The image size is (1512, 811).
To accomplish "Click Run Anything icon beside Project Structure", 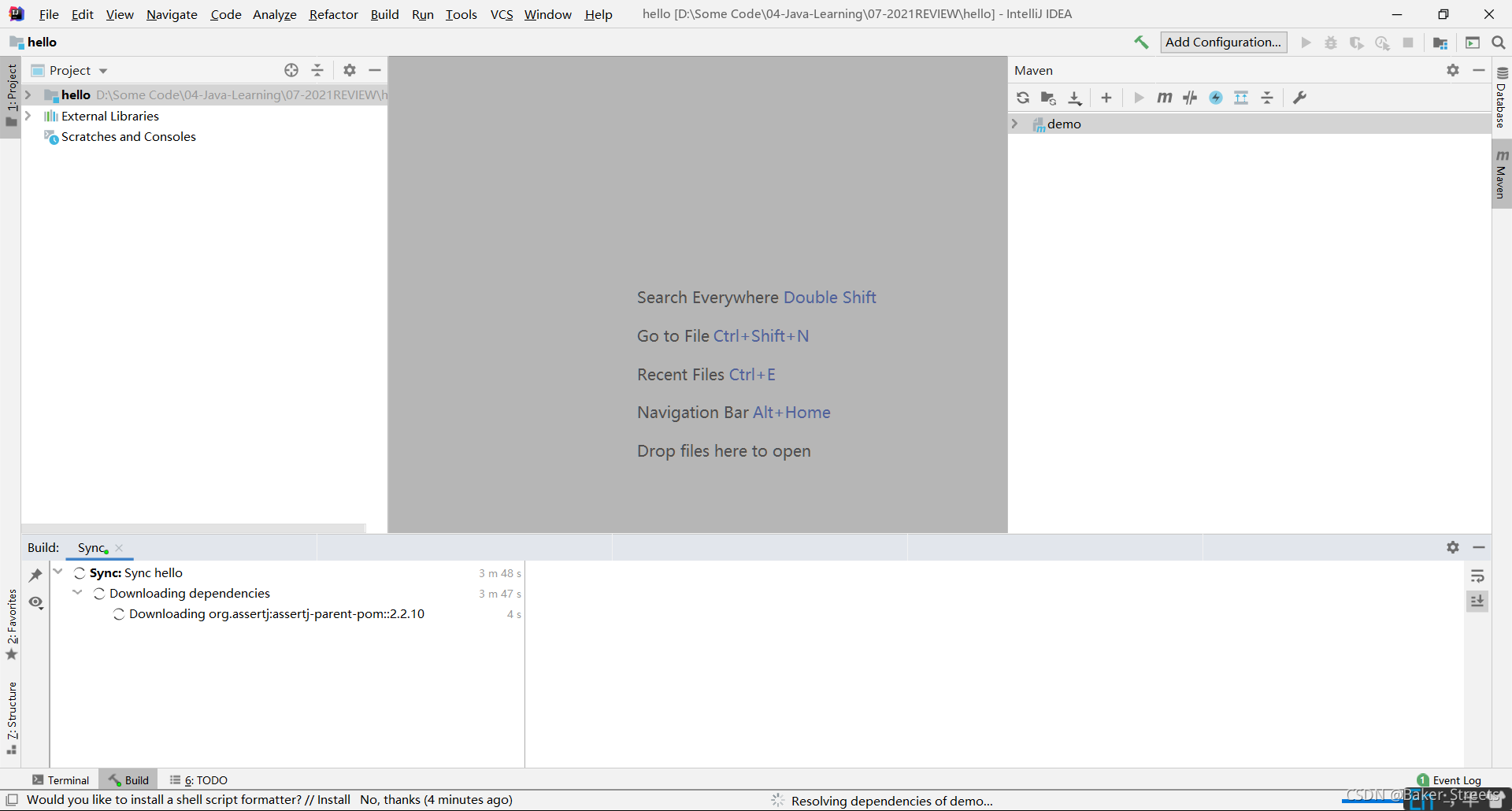I will click(1473, 43).
